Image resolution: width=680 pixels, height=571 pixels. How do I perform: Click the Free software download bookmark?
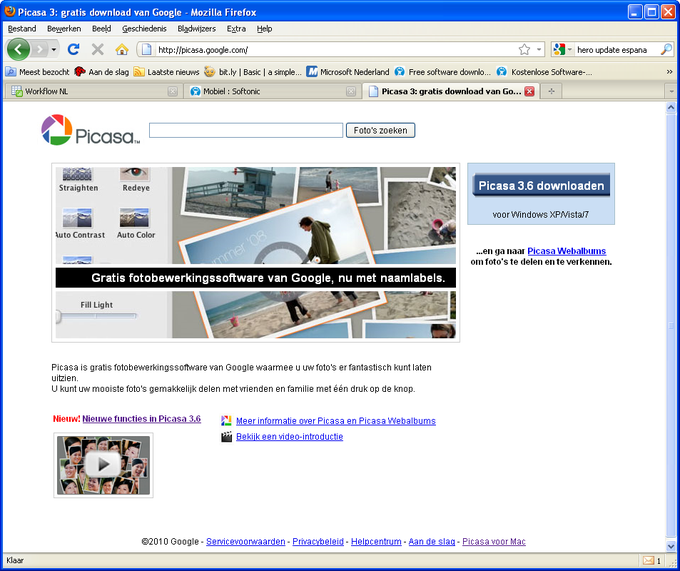(x=443, y=72)
